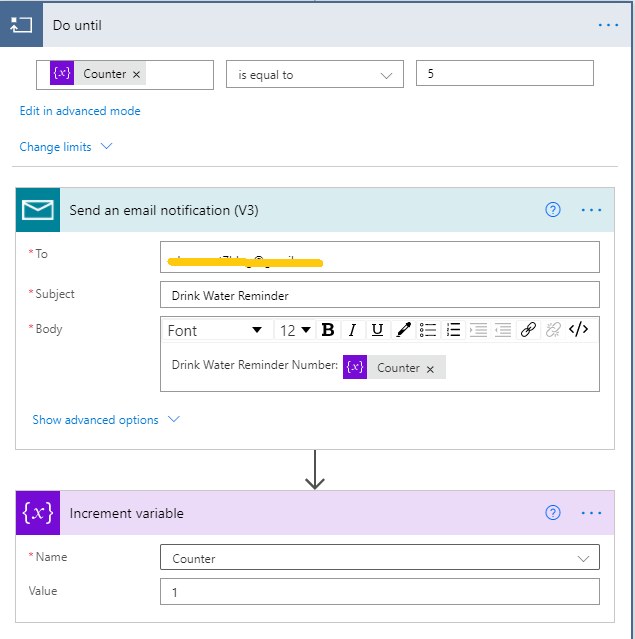Click the Counter variable icon in Body

[355, 367]
